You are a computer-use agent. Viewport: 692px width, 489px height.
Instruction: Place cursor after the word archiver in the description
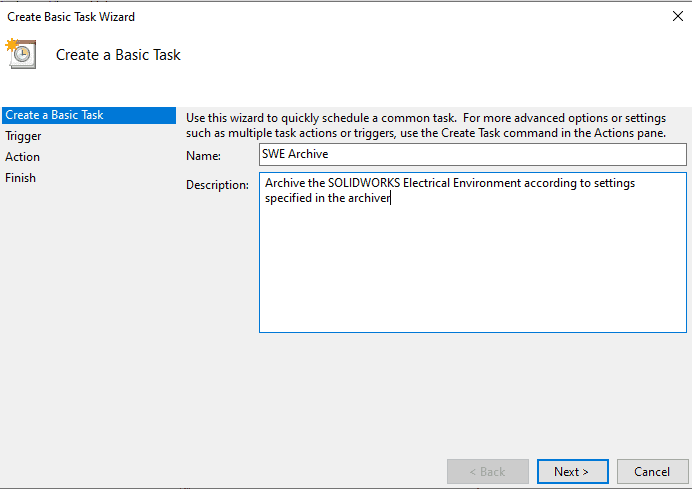(390, 198)
